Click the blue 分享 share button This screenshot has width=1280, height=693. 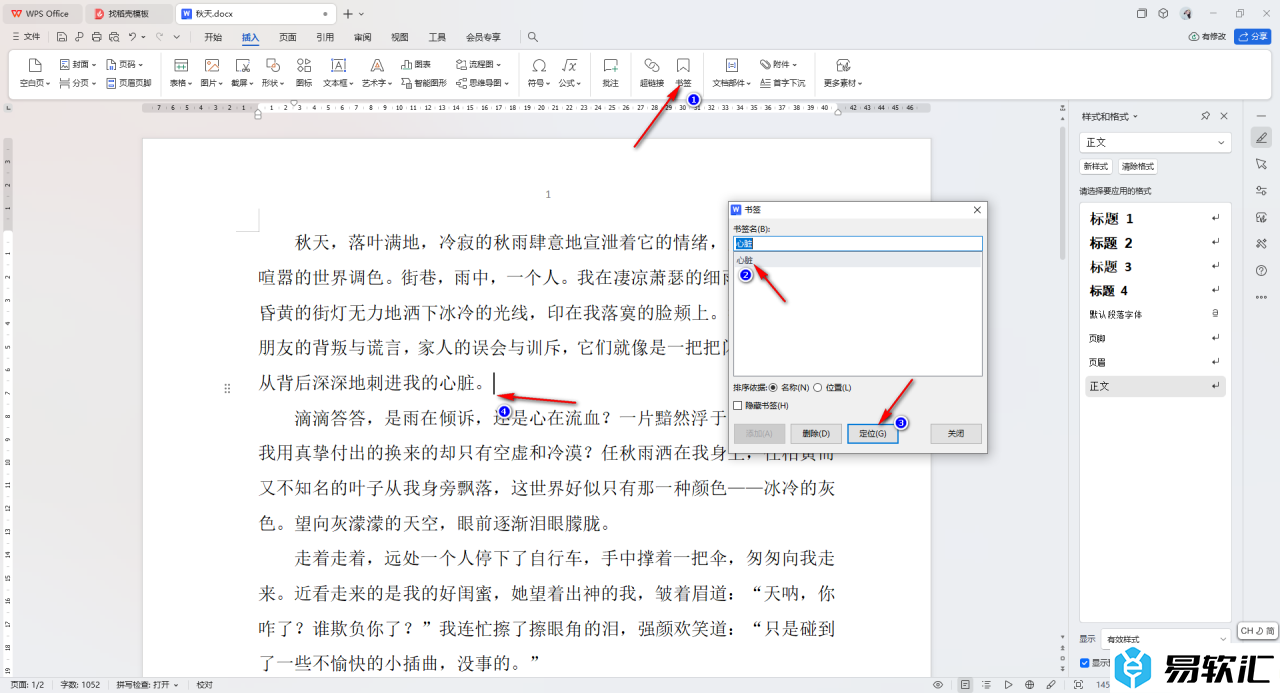pyautogui.click(x=1253, y=36)
